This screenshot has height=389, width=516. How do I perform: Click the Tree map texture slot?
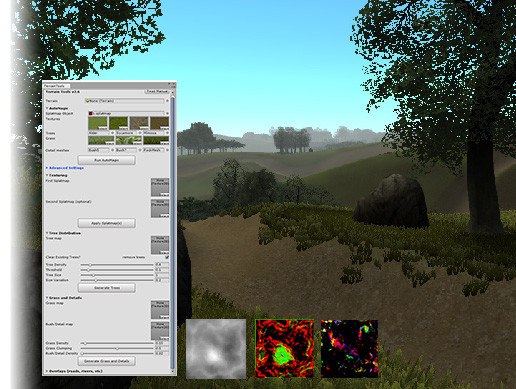[x=160, y=245]
